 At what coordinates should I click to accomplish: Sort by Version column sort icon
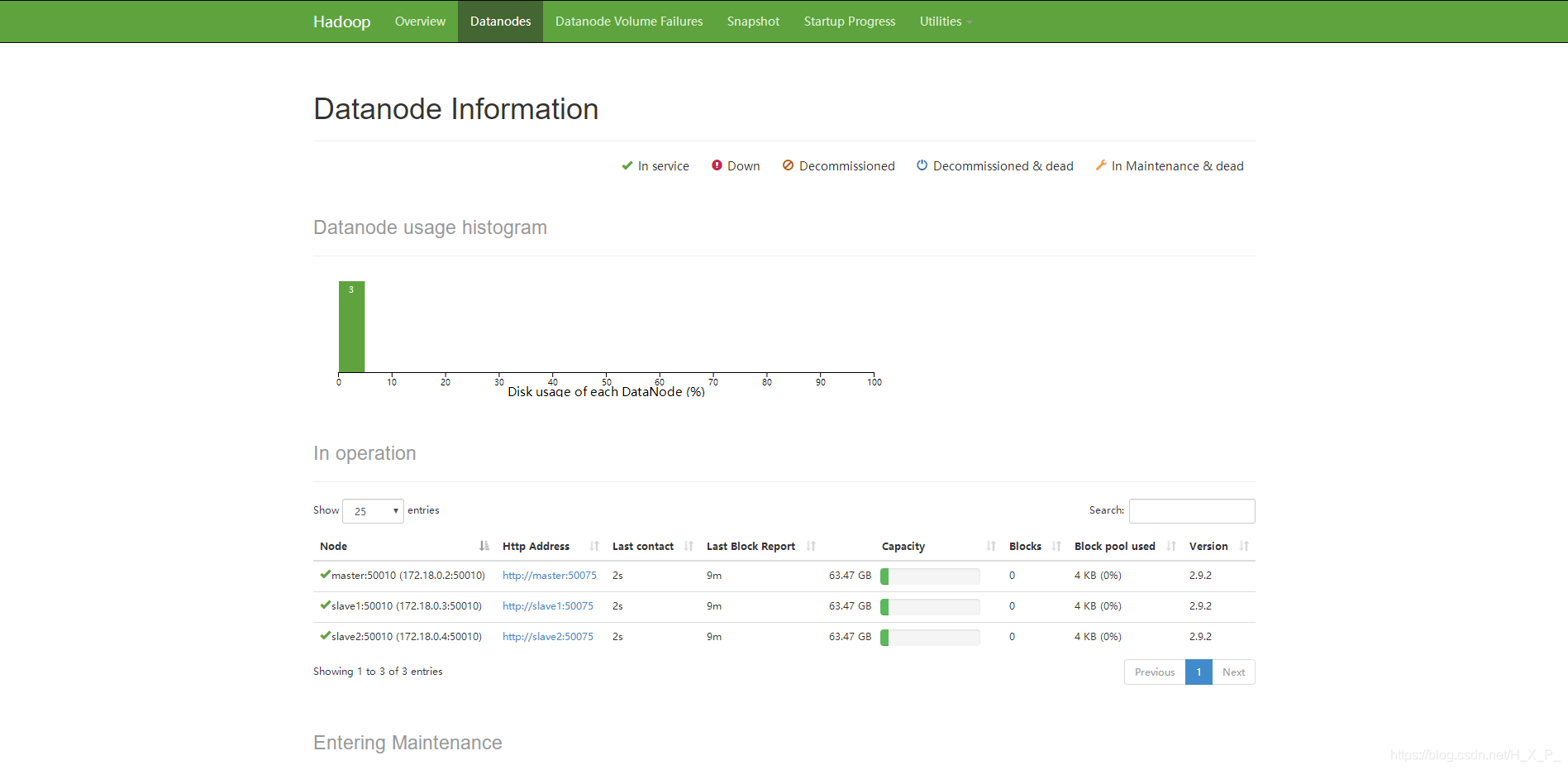tap(1244, 546)
